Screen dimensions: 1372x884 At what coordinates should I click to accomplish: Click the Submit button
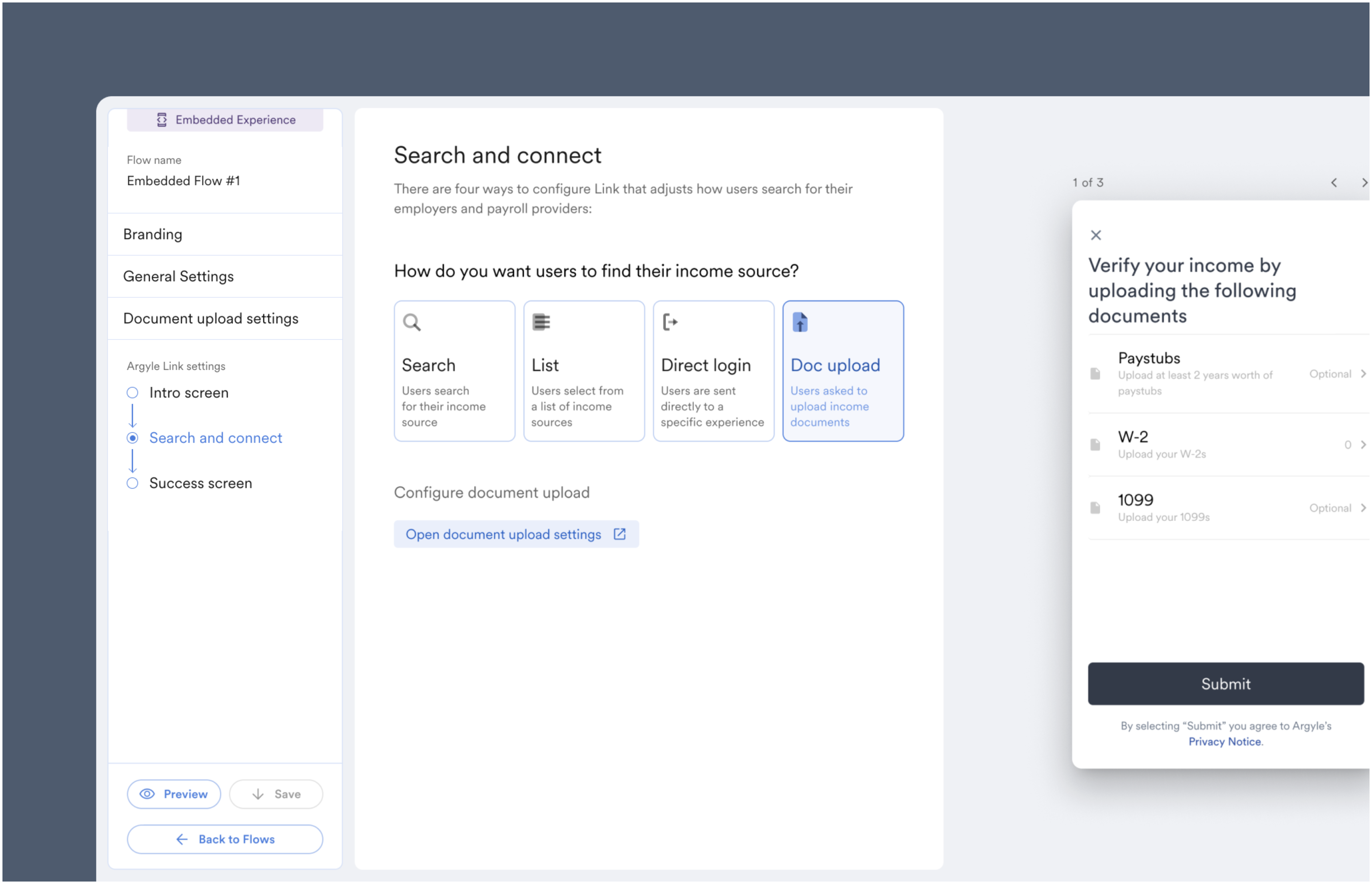click(x=1226, y=684)
